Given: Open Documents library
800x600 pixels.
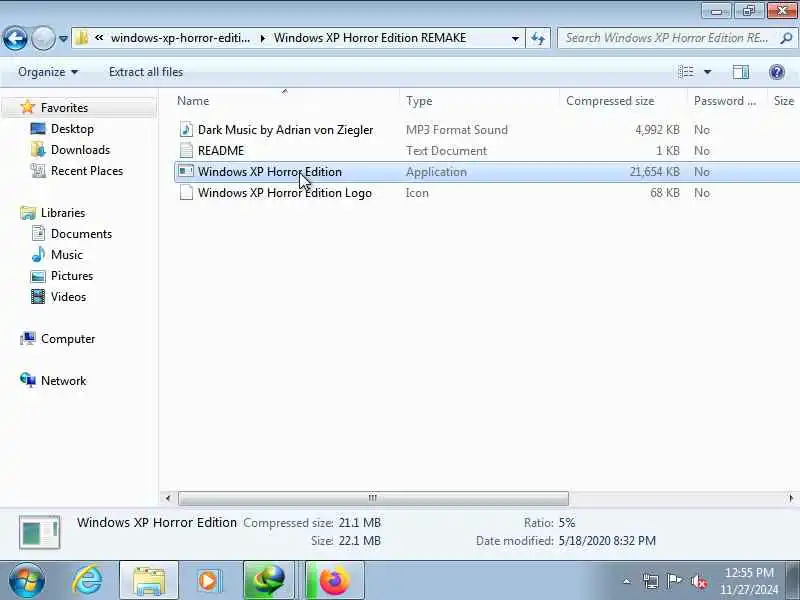Looking at the screenshot, I should pos(81,234).
